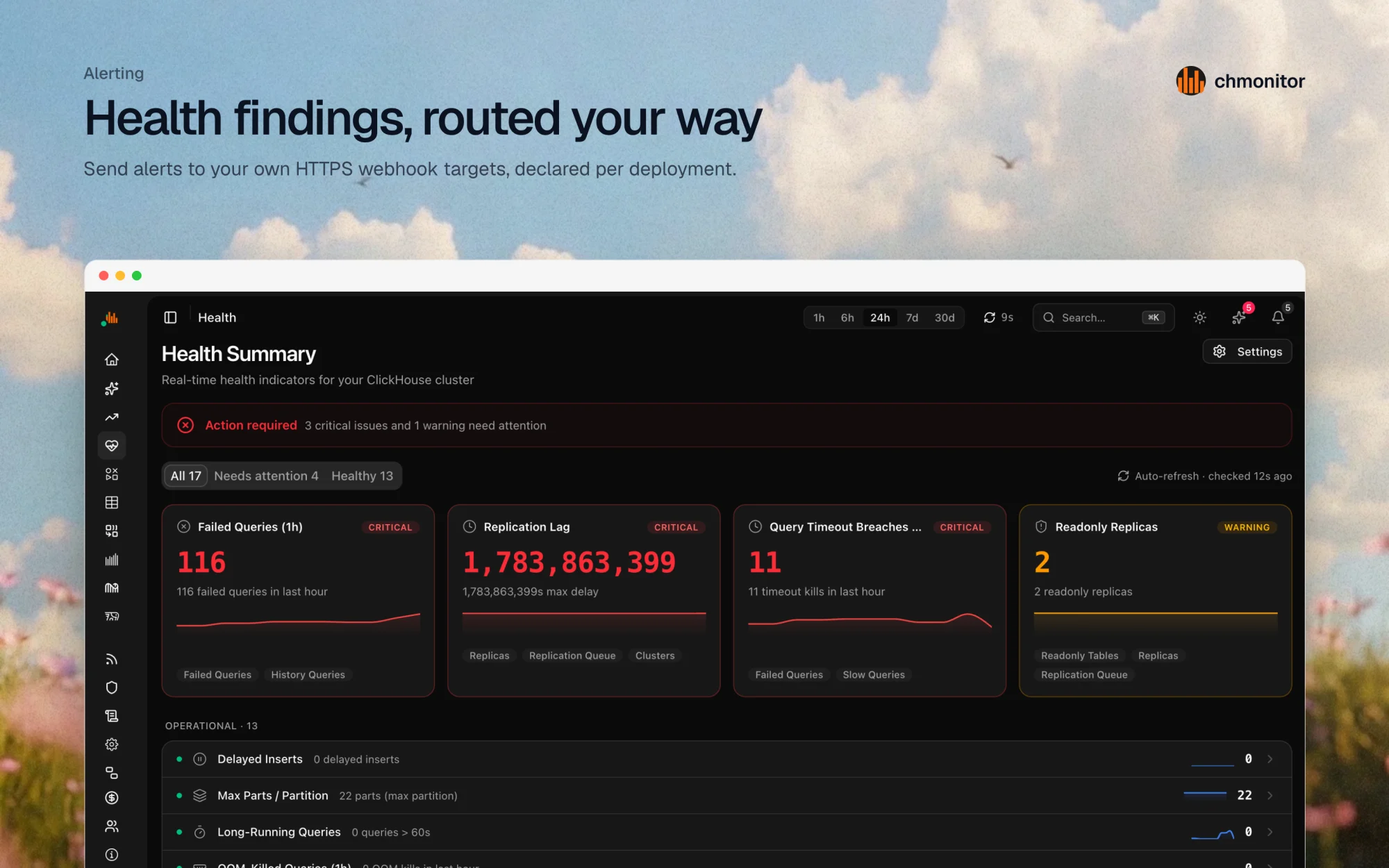The image size is (1389, 868).
Task: Open the scroll logs icon in sidebar
Action: click(112, 716)
